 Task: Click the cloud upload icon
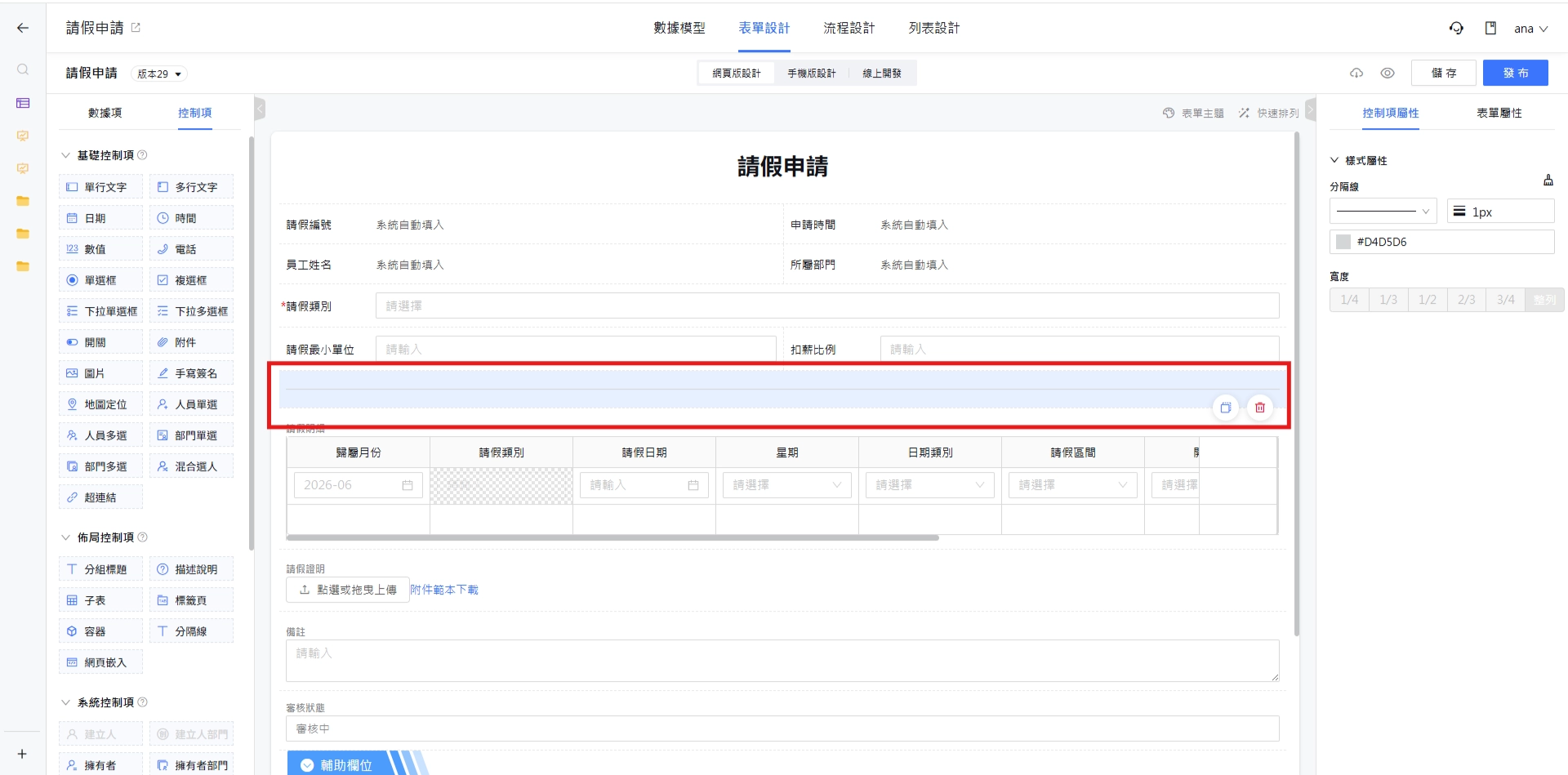1356,73
